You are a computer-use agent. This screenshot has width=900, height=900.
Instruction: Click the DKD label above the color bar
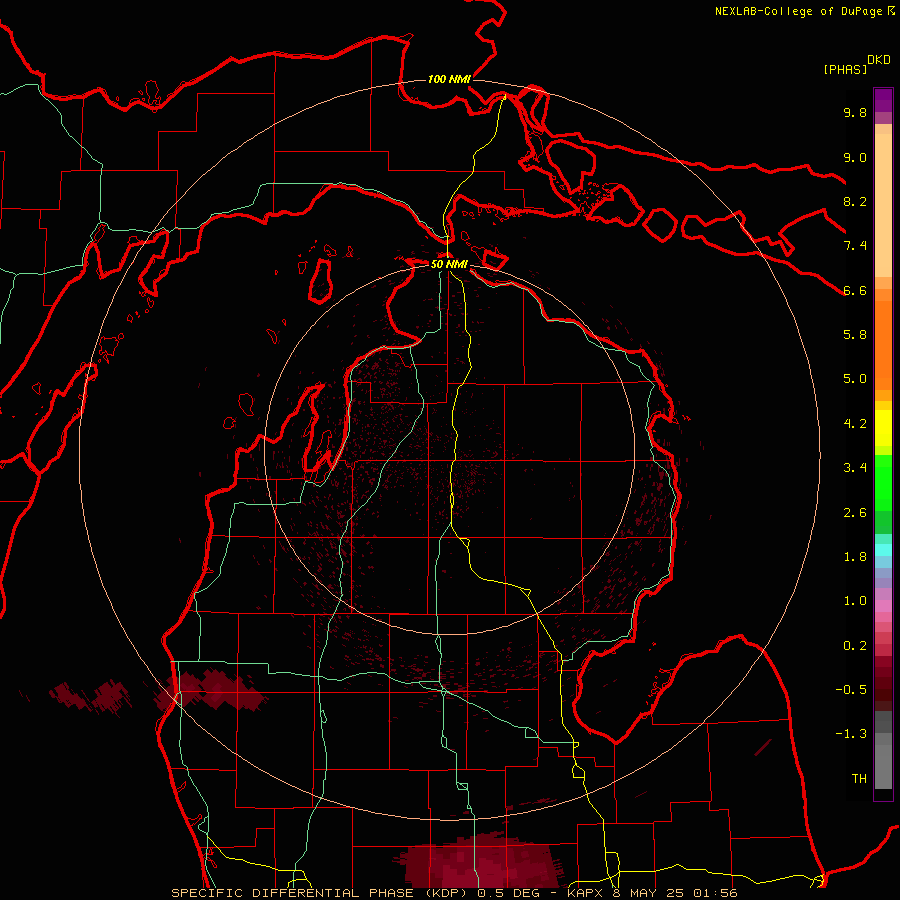[x=879, y=60]
